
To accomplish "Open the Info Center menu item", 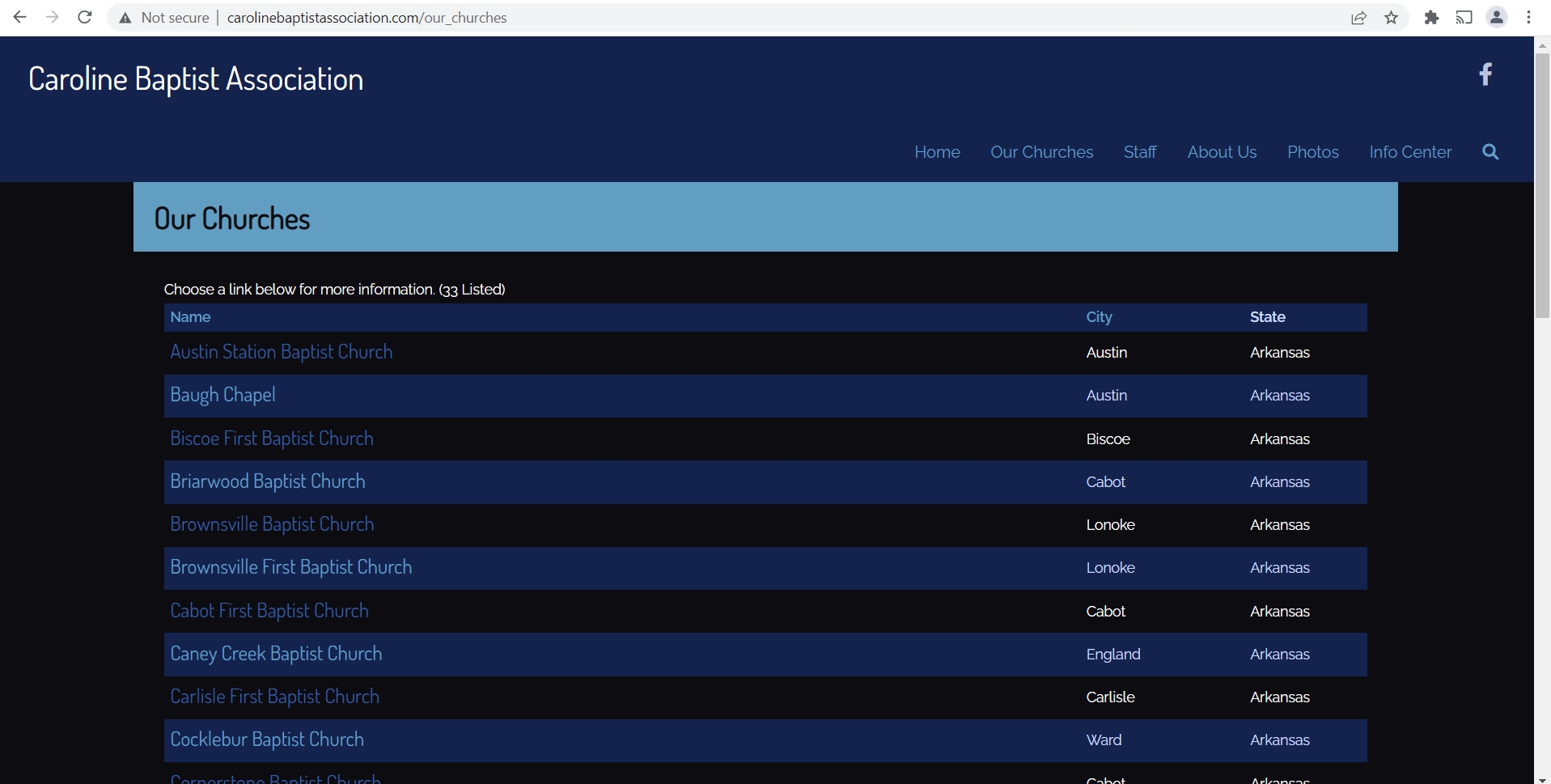I will pos(1410,152).
